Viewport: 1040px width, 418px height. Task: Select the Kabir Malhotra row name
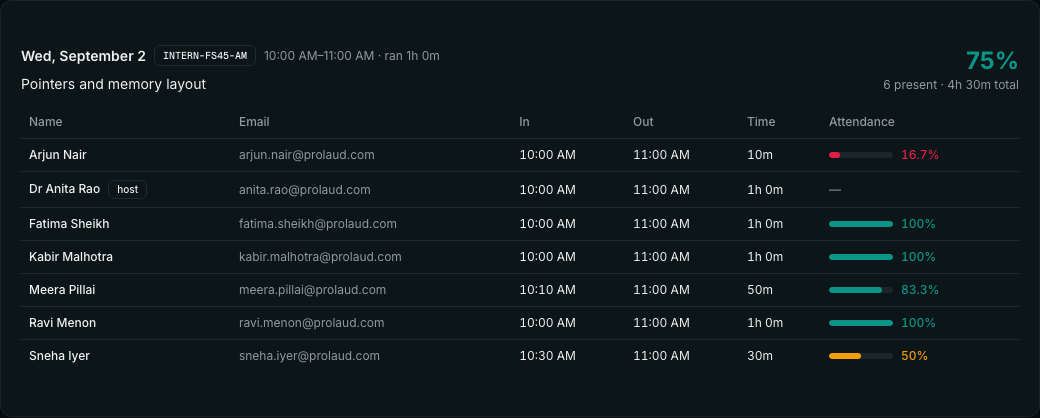point(71,257)
